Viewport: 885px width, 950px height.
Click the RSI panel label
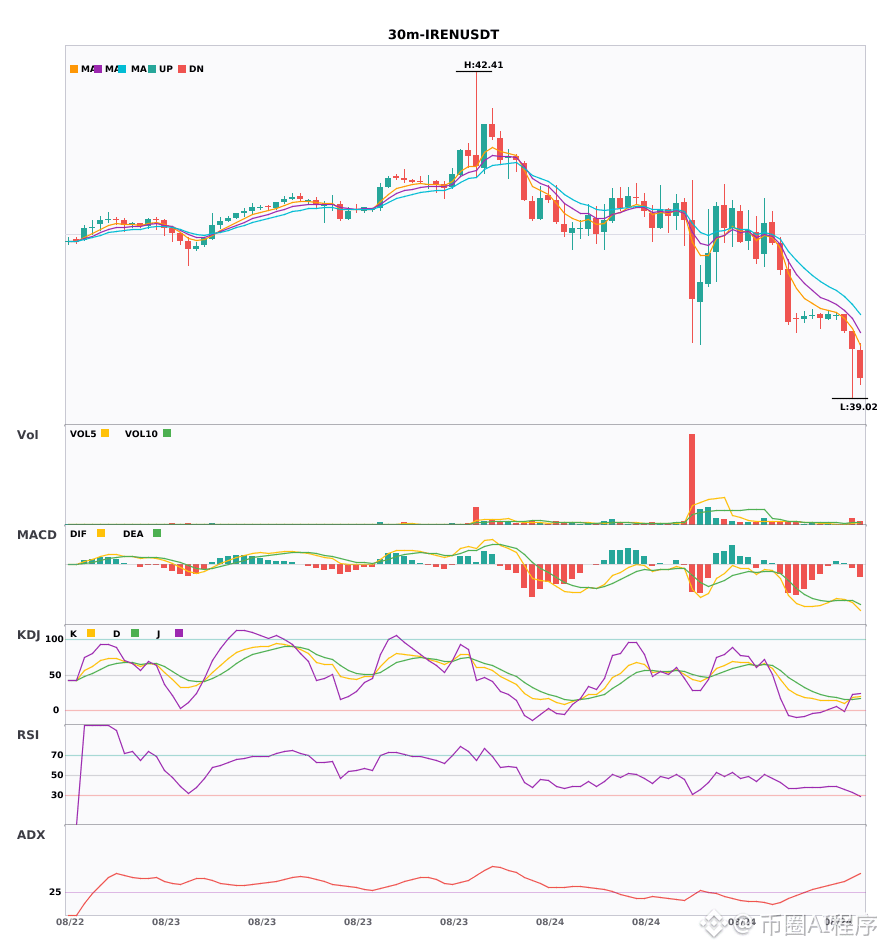(28, 735)
